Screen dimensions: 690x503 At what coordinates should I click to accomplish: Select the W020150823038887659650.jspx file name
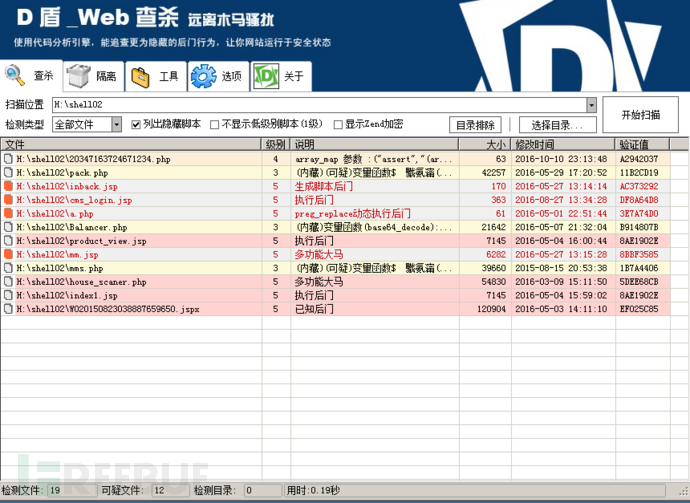[x=108, y=309]
